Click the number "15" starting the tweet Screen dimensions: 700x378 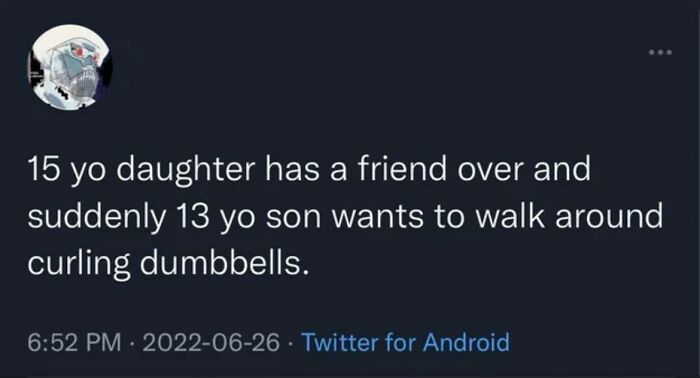tap(45, 170)
